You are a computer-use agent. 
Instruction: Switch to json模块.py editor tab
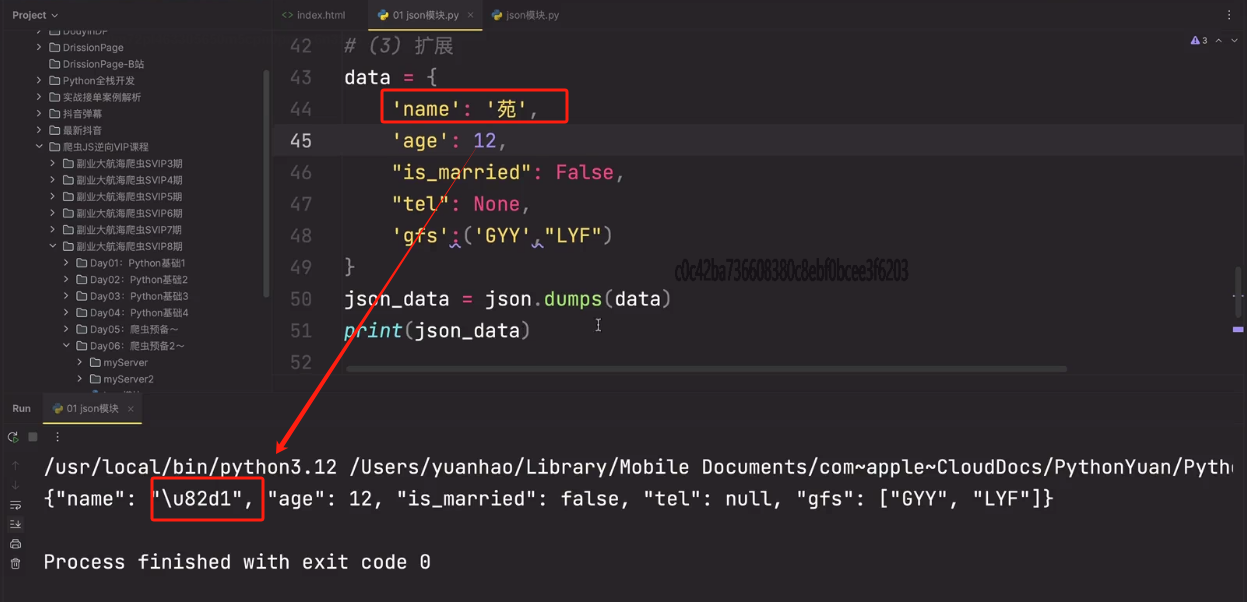tap(525, 15)
